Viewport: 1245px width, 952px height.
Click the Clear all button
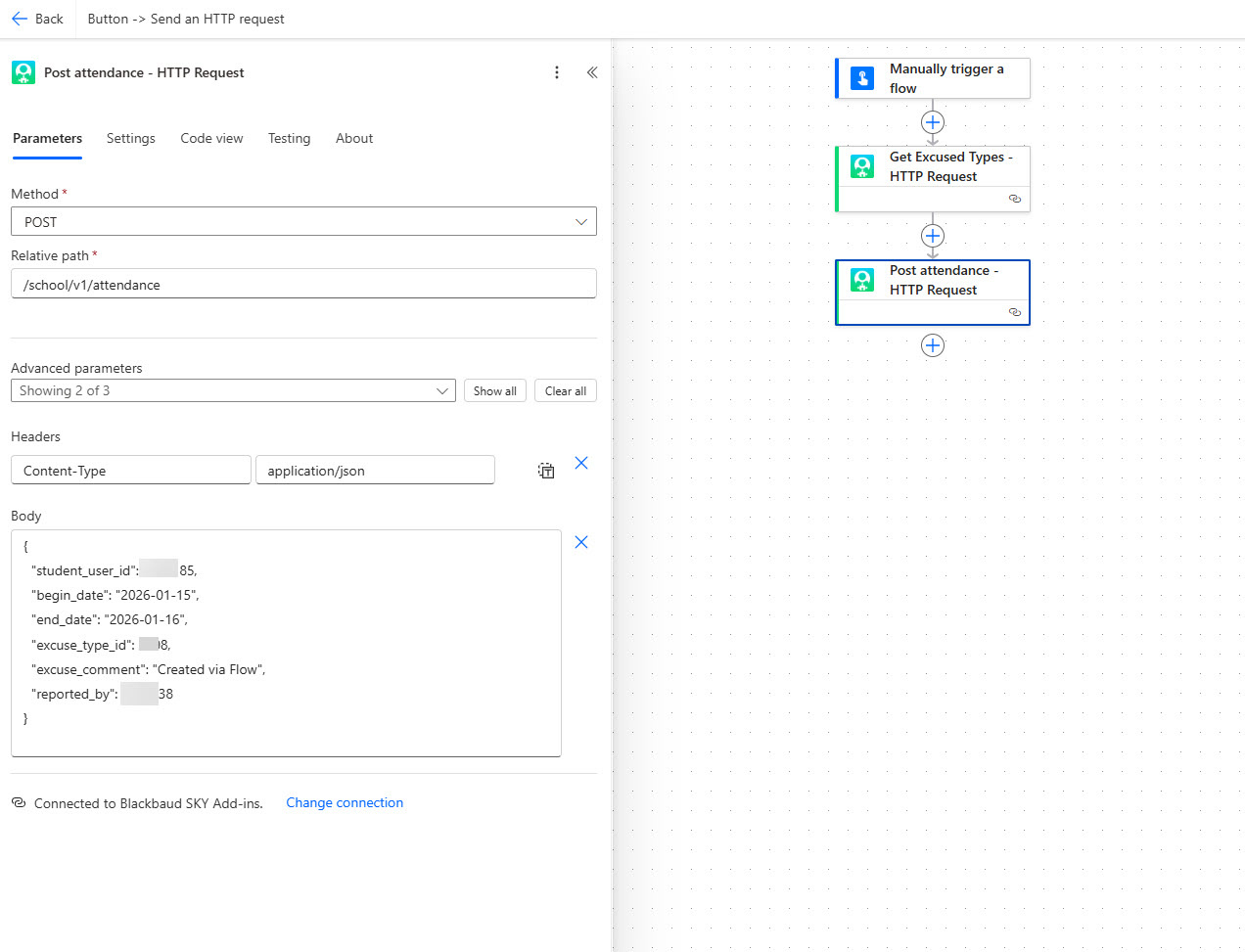[x=566, y=390]
